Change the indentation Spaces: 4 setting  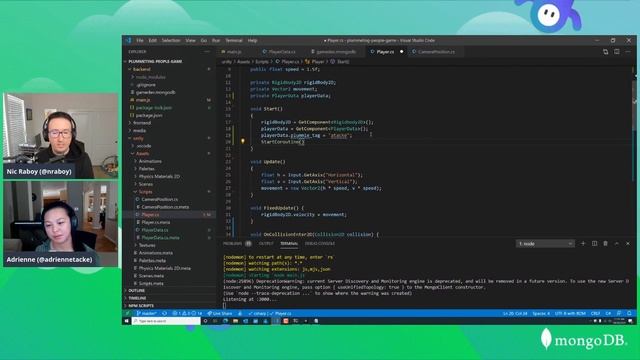[x=541, y=313]
